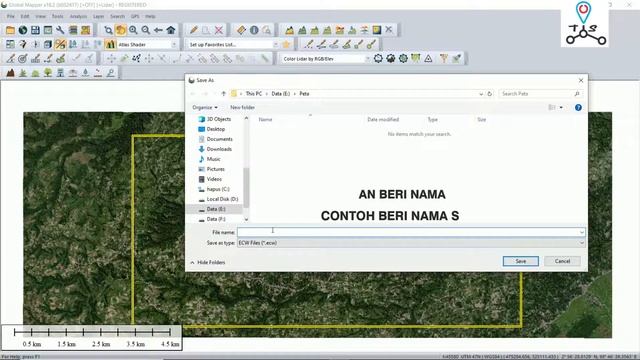
Task: Open the wrench configuration tool
Action: pyautogui.click(x=60, y=30)
